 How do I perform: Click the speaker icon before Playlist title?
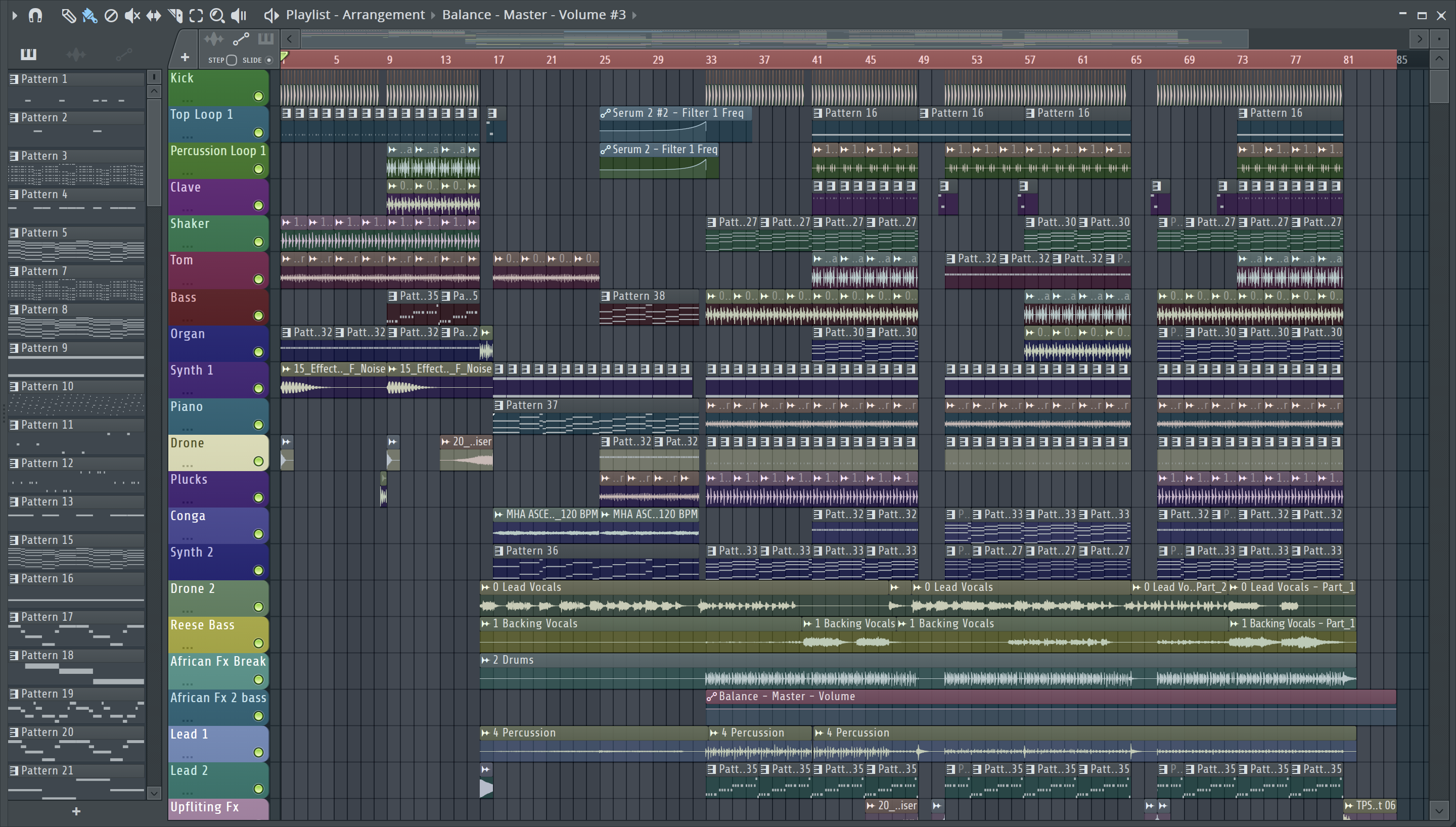(271, 15)
